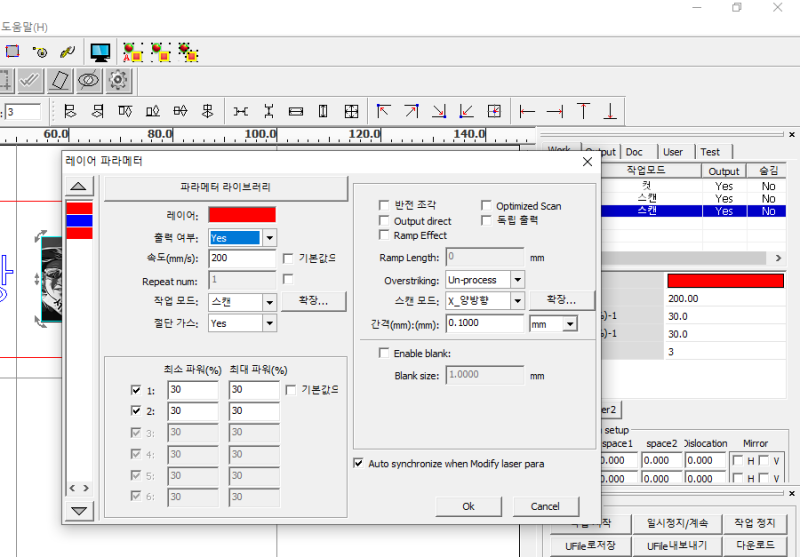Click the Ok button in dialog
Viewport: 800px width, 557px height.
point(467,506)
